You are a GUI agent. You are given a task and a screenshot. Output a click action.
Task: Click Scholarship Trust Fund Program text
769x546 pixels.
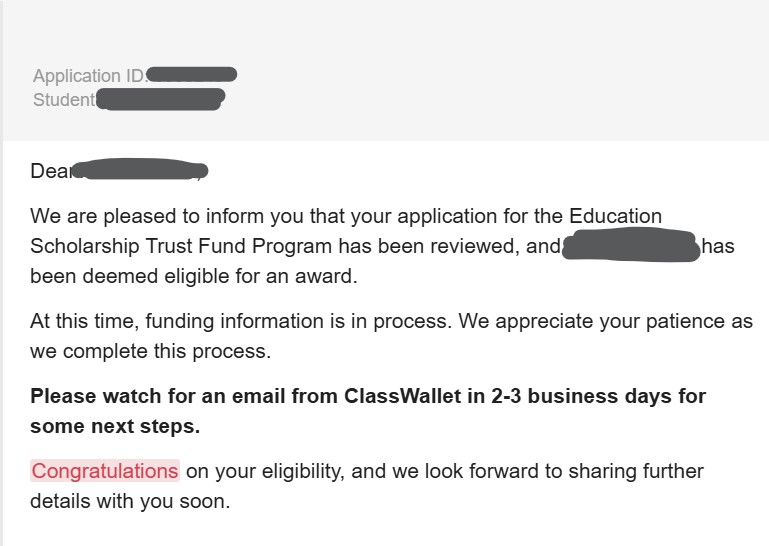point(184,246)
